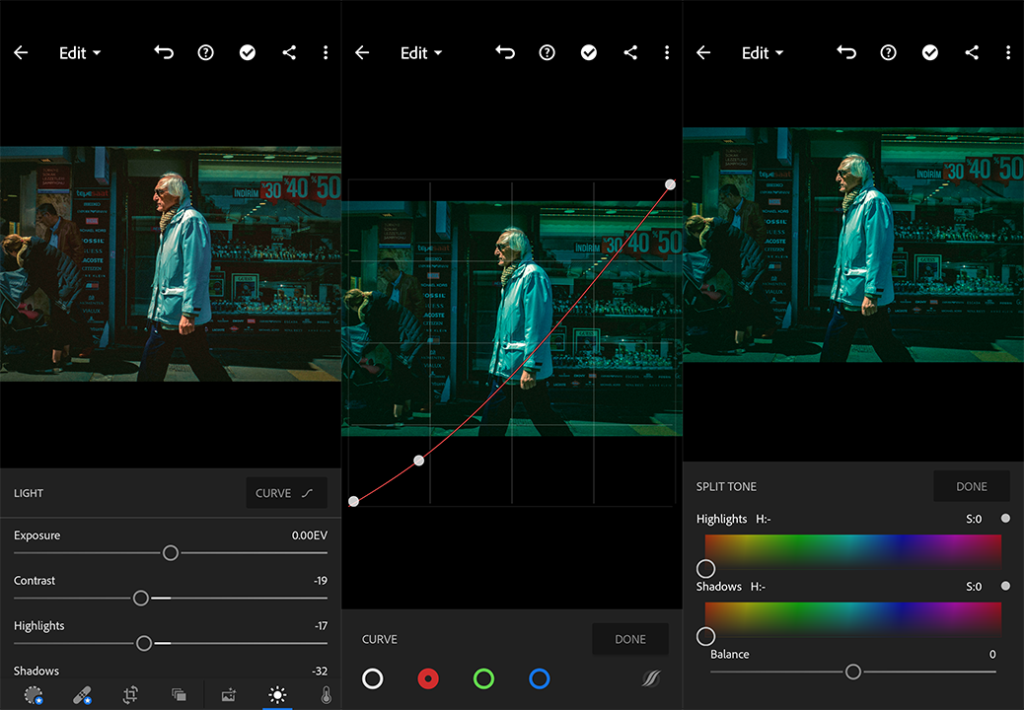Pick a hue on Shadows gradient
Image resolution: width=1024 pixels, height=710 pixels.
tap(853, 619)
